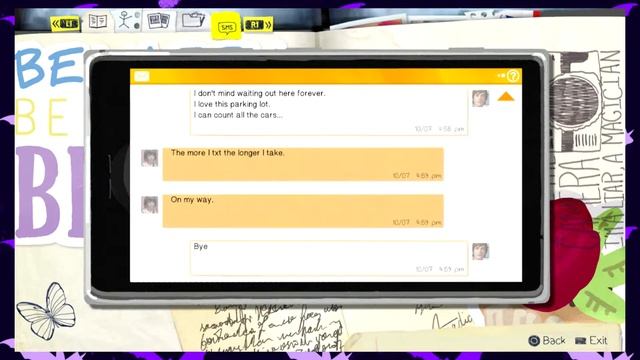Viewport: 640px width, 360px height.
Task: Click the circle icon next to Back
Action: click(534, 340)
